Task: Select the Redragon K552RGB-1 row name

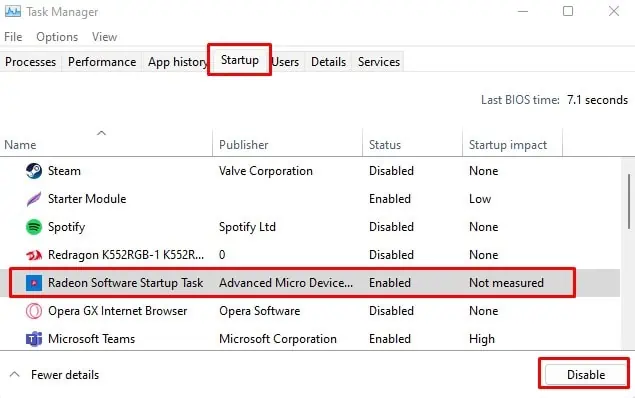Action: point(126,255)
